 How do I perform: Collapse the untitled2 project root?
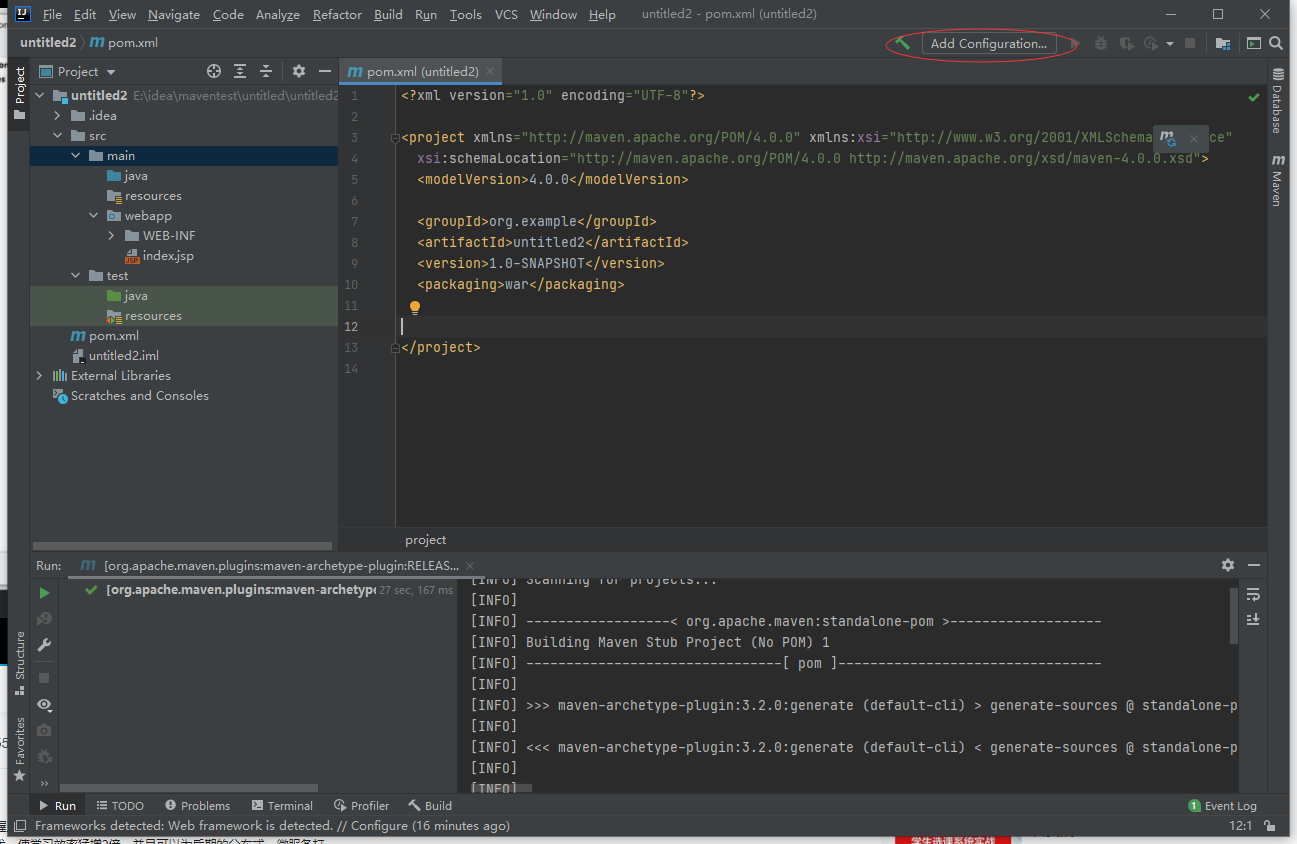tap(40, 96)
